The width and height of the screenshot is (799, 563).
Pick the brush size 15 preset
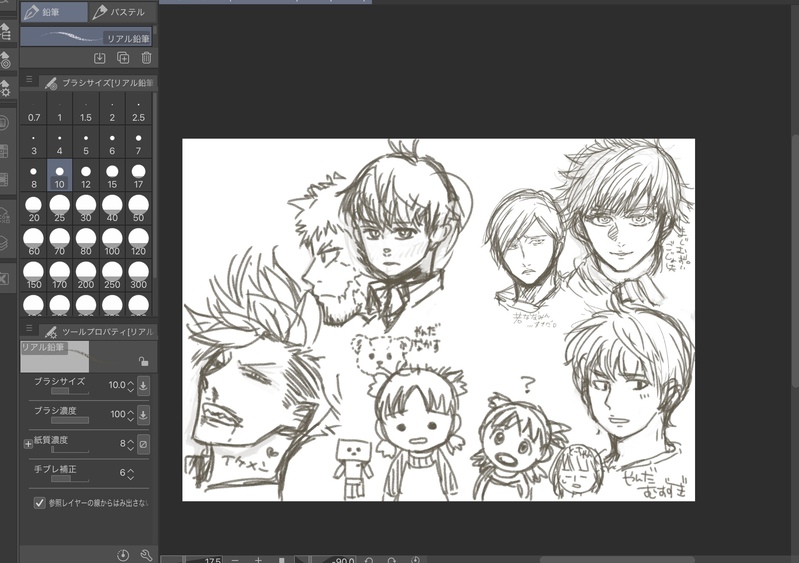click(x=112, y=175)
